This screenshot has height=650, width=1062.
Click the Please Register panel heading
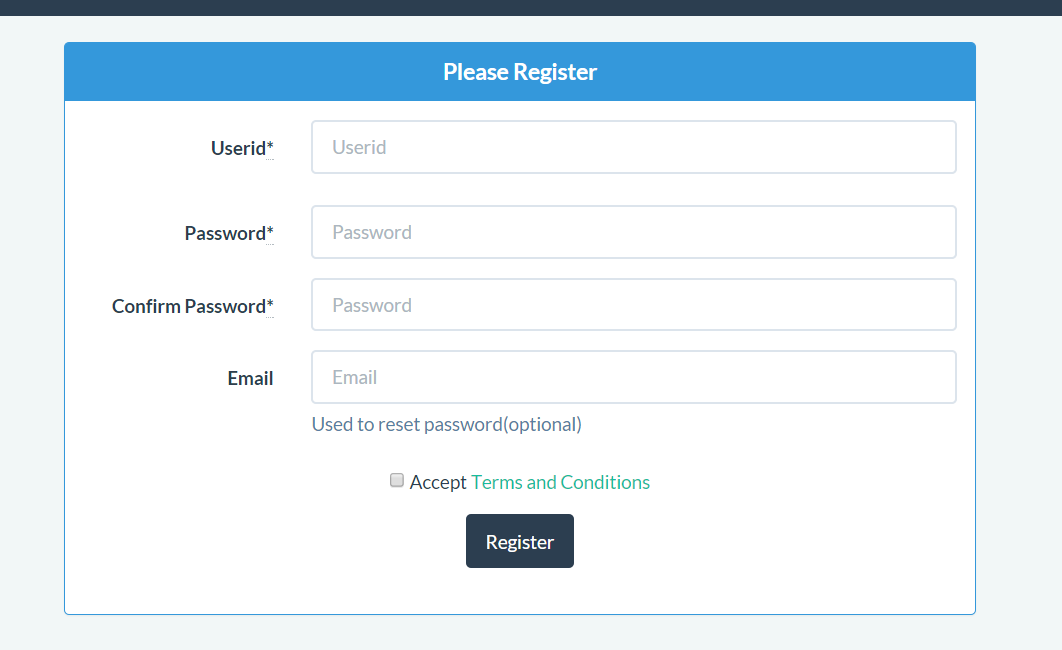tap(520, 72)
